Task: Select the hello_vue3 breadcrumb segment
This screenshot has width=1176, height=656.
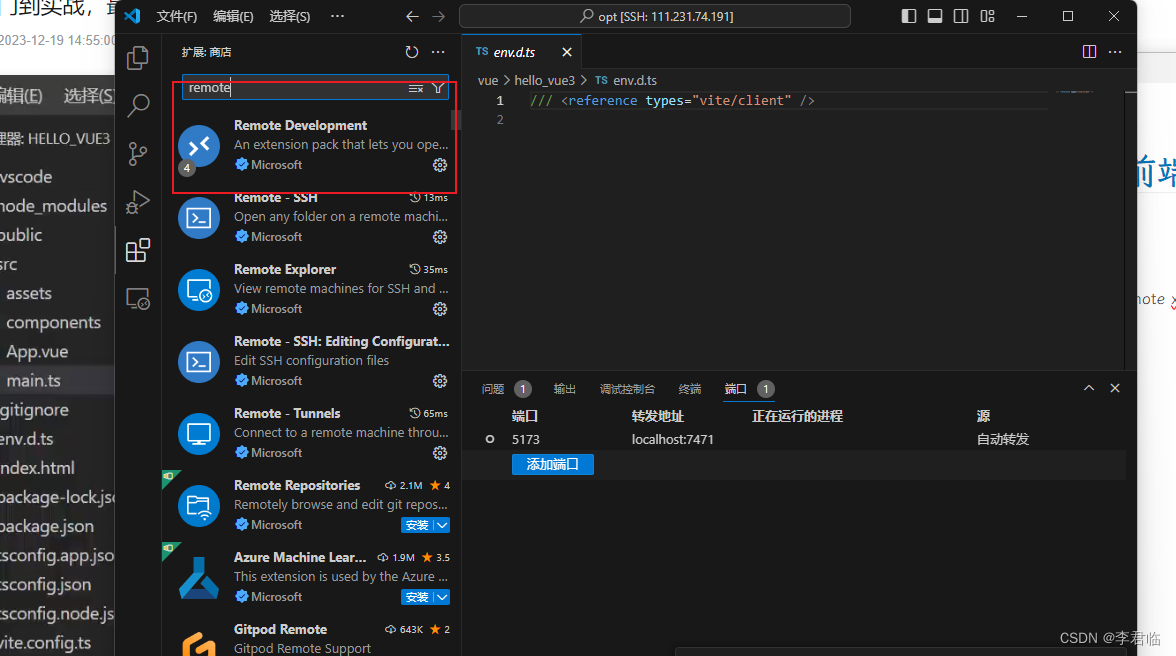Action: tap(544, 80)
